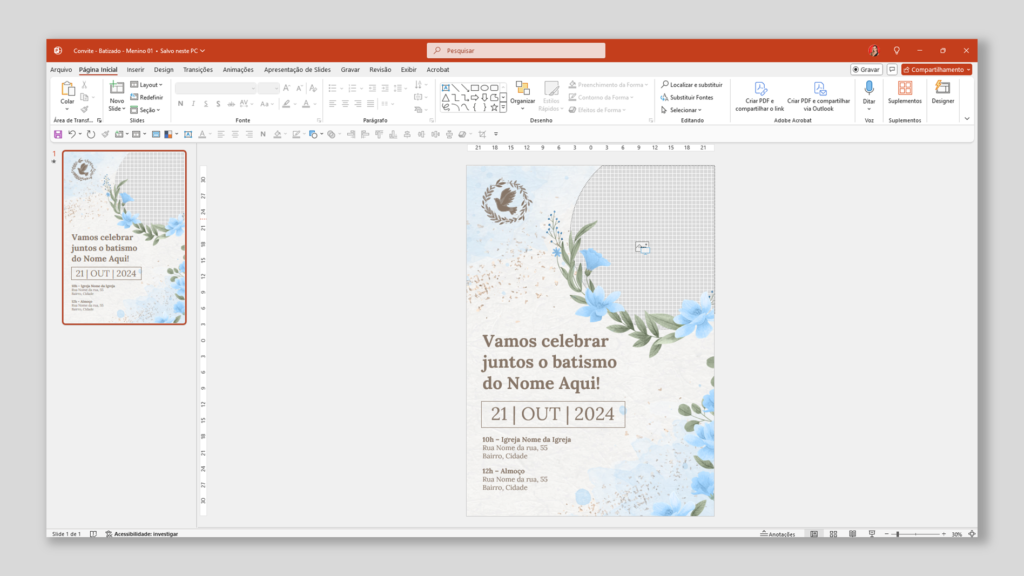This screenshot has height=576, width=1024.
Task: Click the scissors cut icon
Action: (x=84, y=86)
